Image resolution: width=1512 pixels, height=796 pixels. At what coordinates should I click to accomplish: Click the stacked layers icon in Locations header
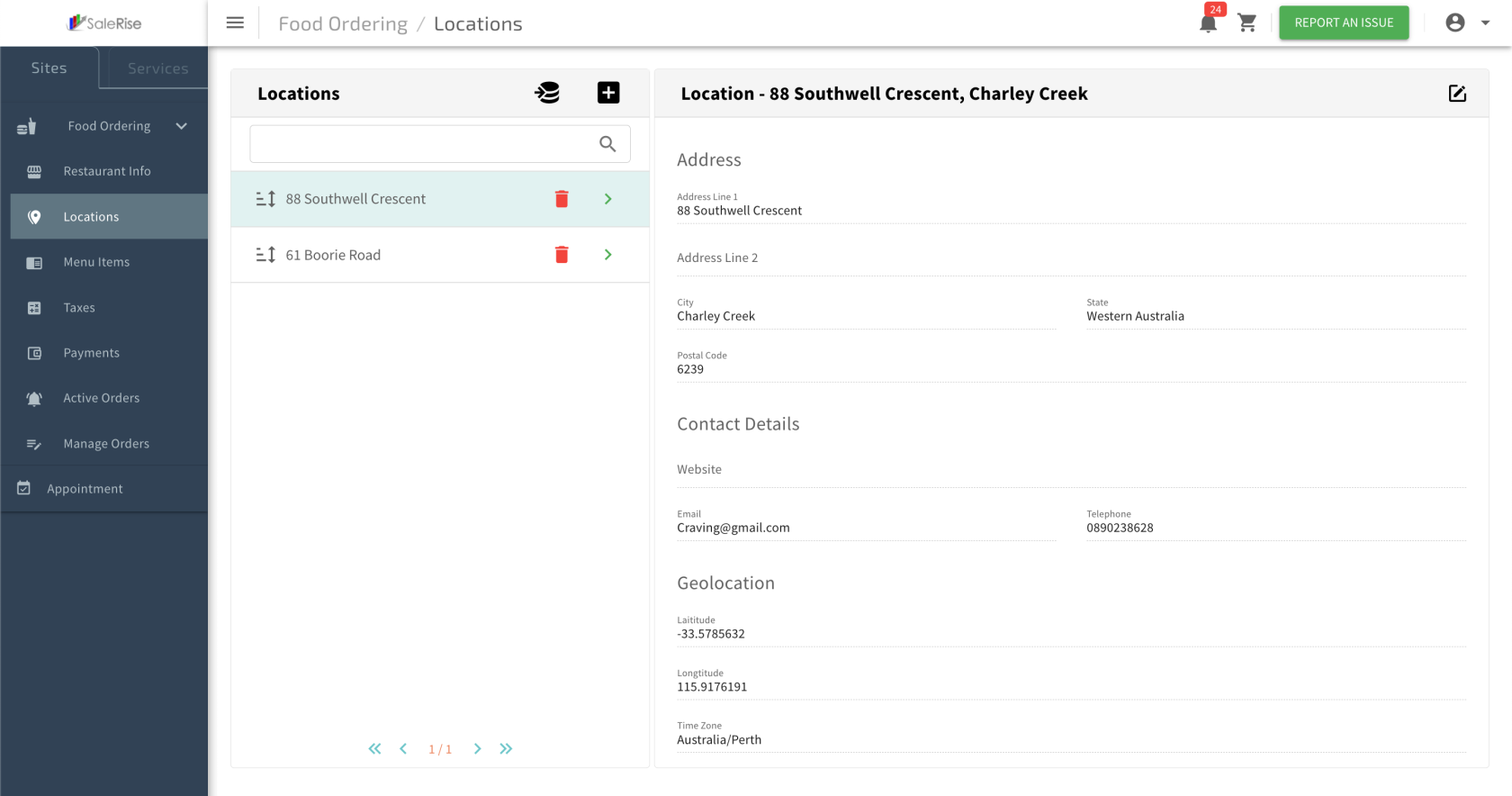tap(547, 93)
